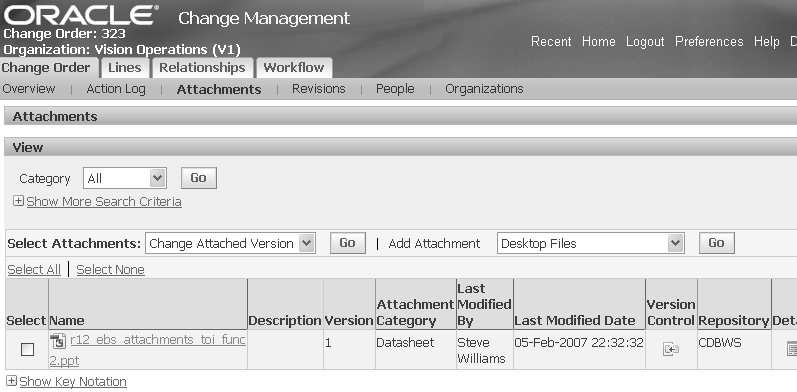Go to Home link in header

point(598,42)
